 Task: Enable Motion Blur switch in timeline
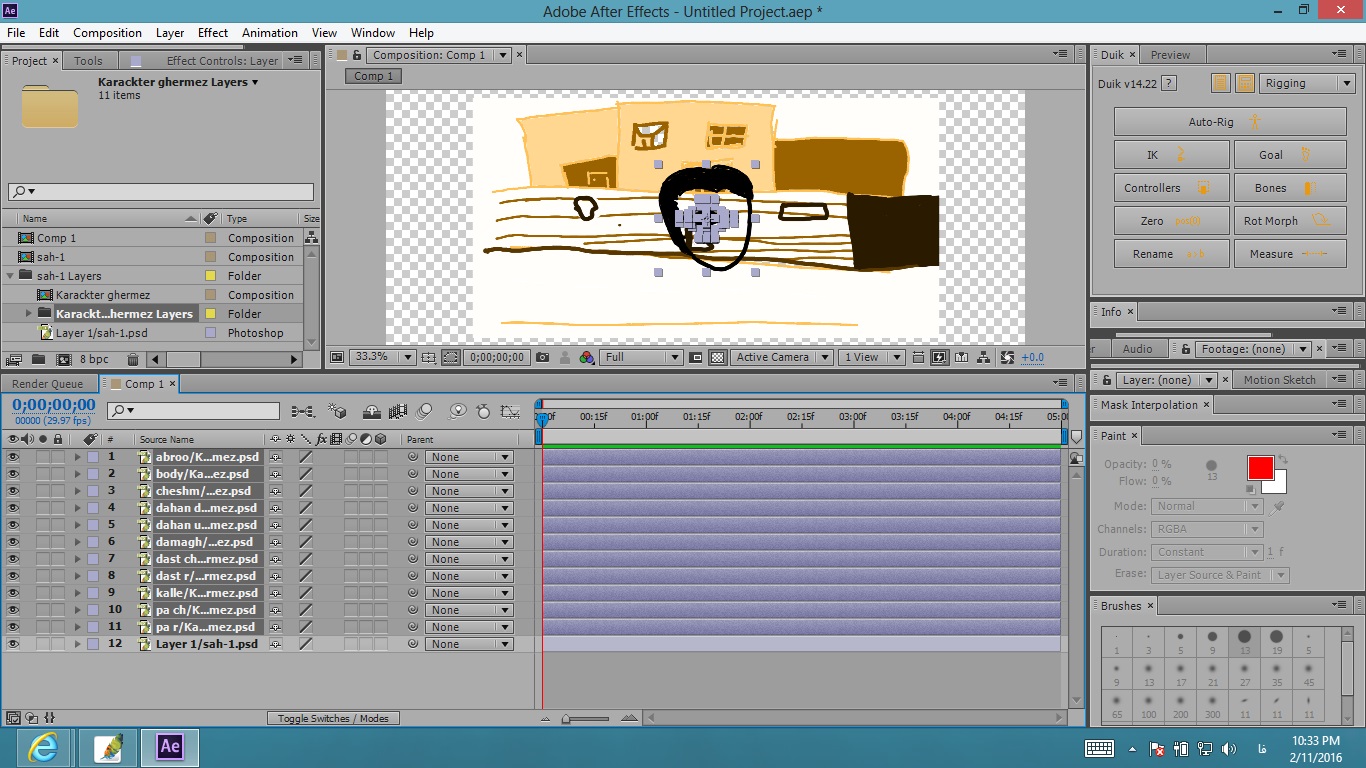424,411
